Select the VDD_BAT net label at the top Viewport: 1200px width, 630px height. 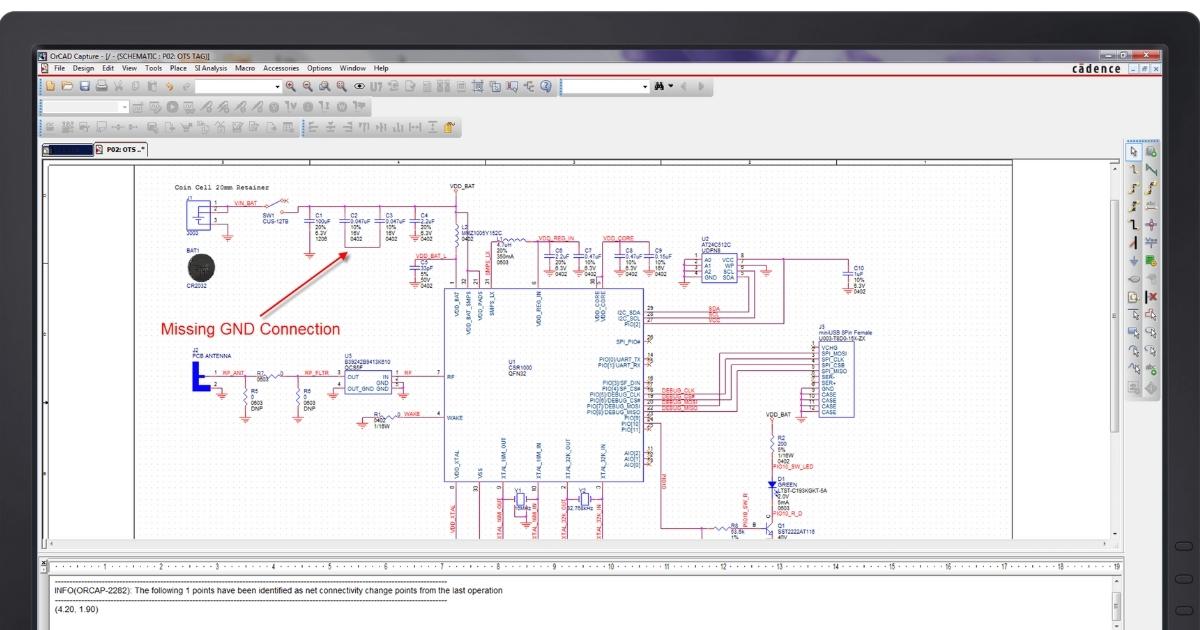point(464,186)
